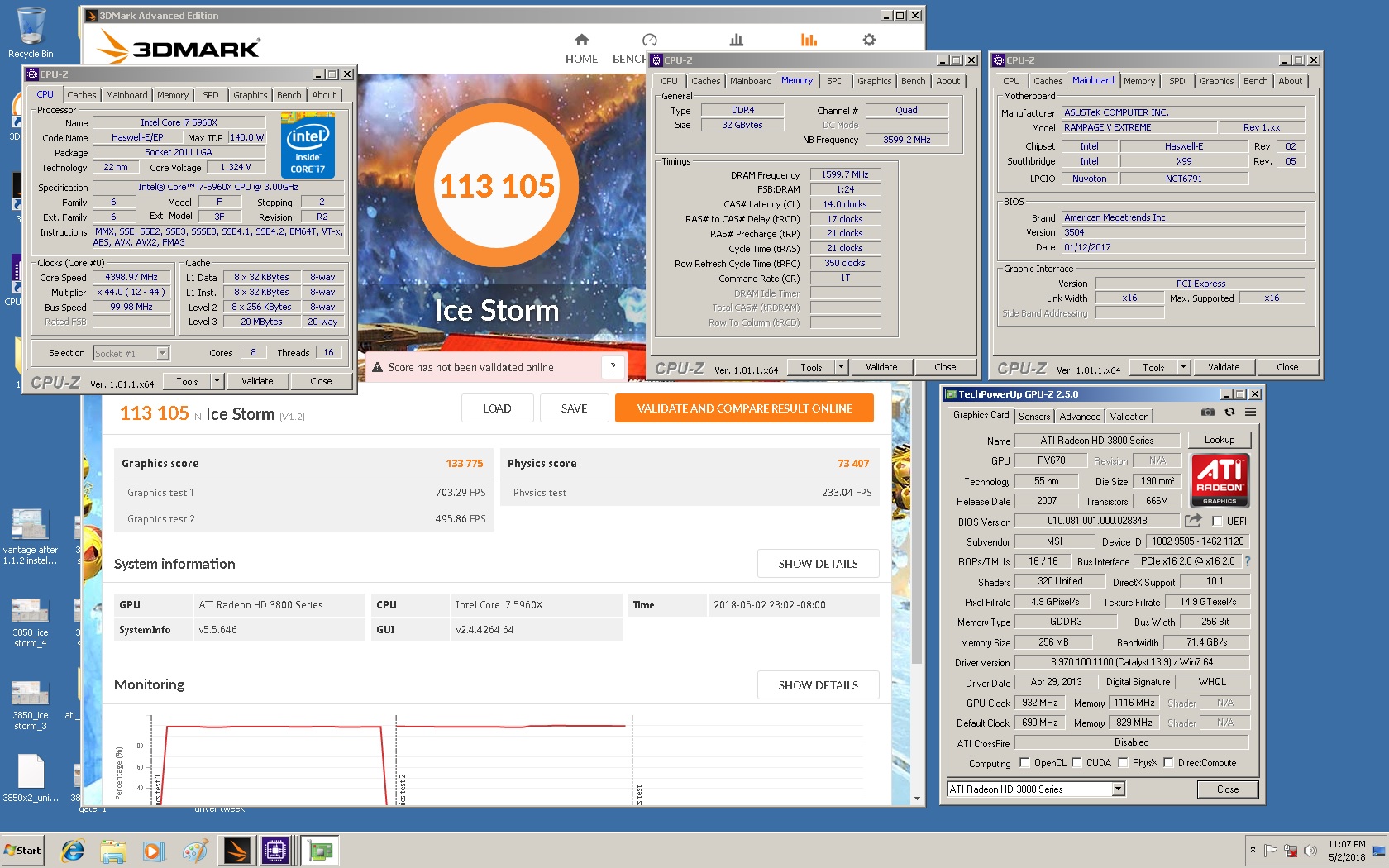This screenshot has height=868, width=1389.
Task: Toggle the PhysX checkbox in GPU-Z
Action: point(1123,762)
